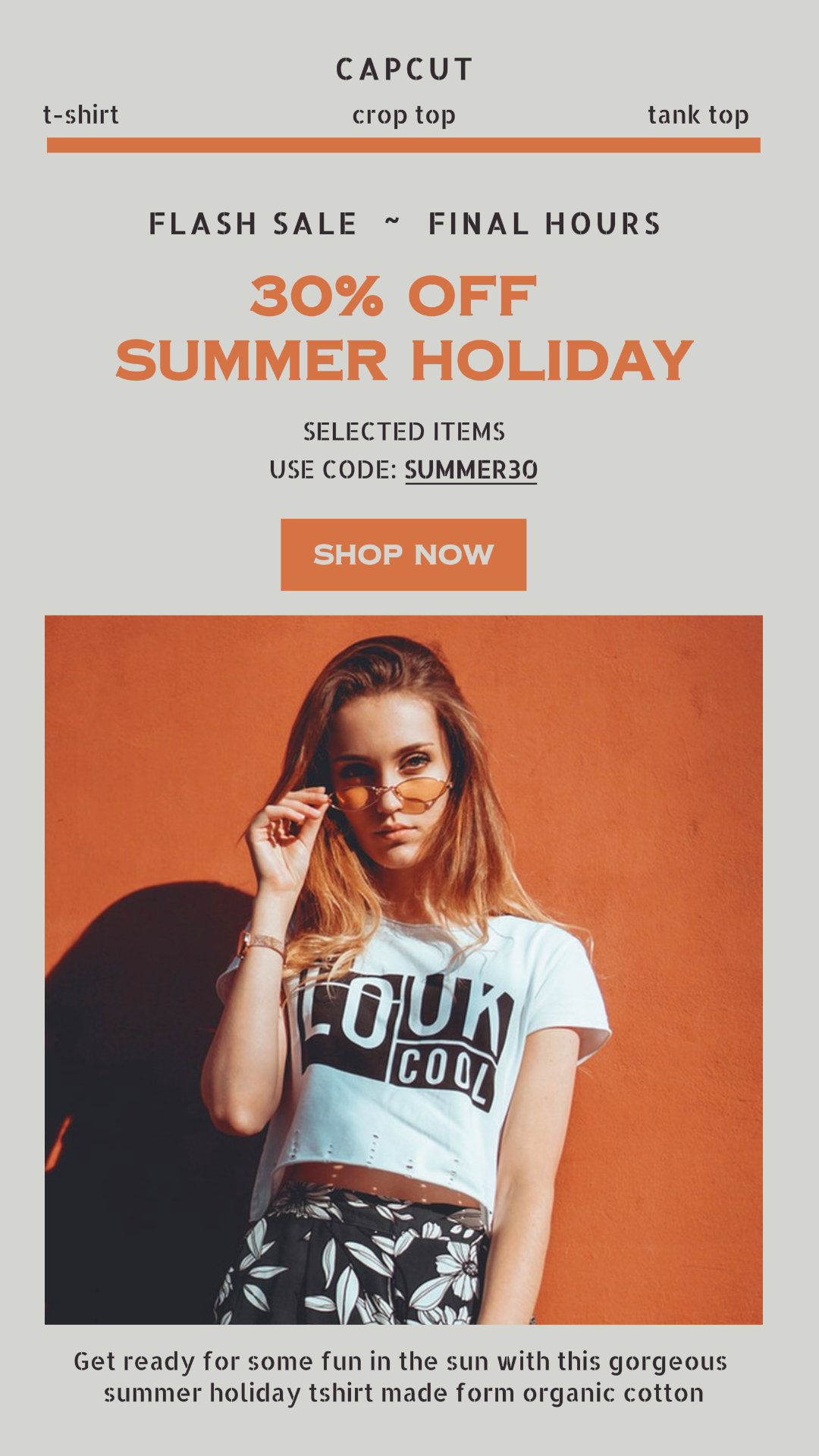Screen dimensions: 819x1456
Task: Select the SELECTED ITEMS text line
Action: [404, 431]
